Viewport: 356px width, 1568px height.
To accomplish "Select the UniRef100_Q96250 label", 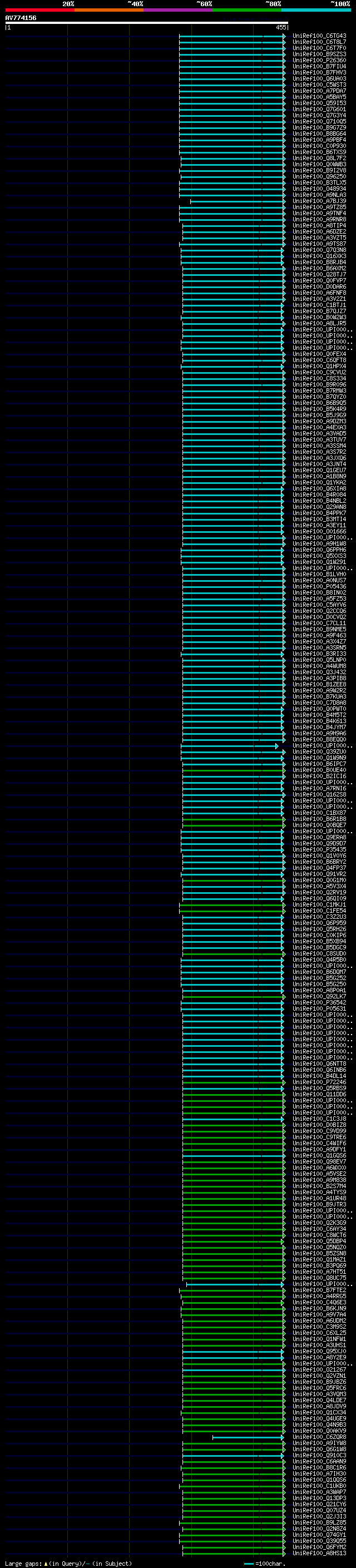I will coord(319,176).
